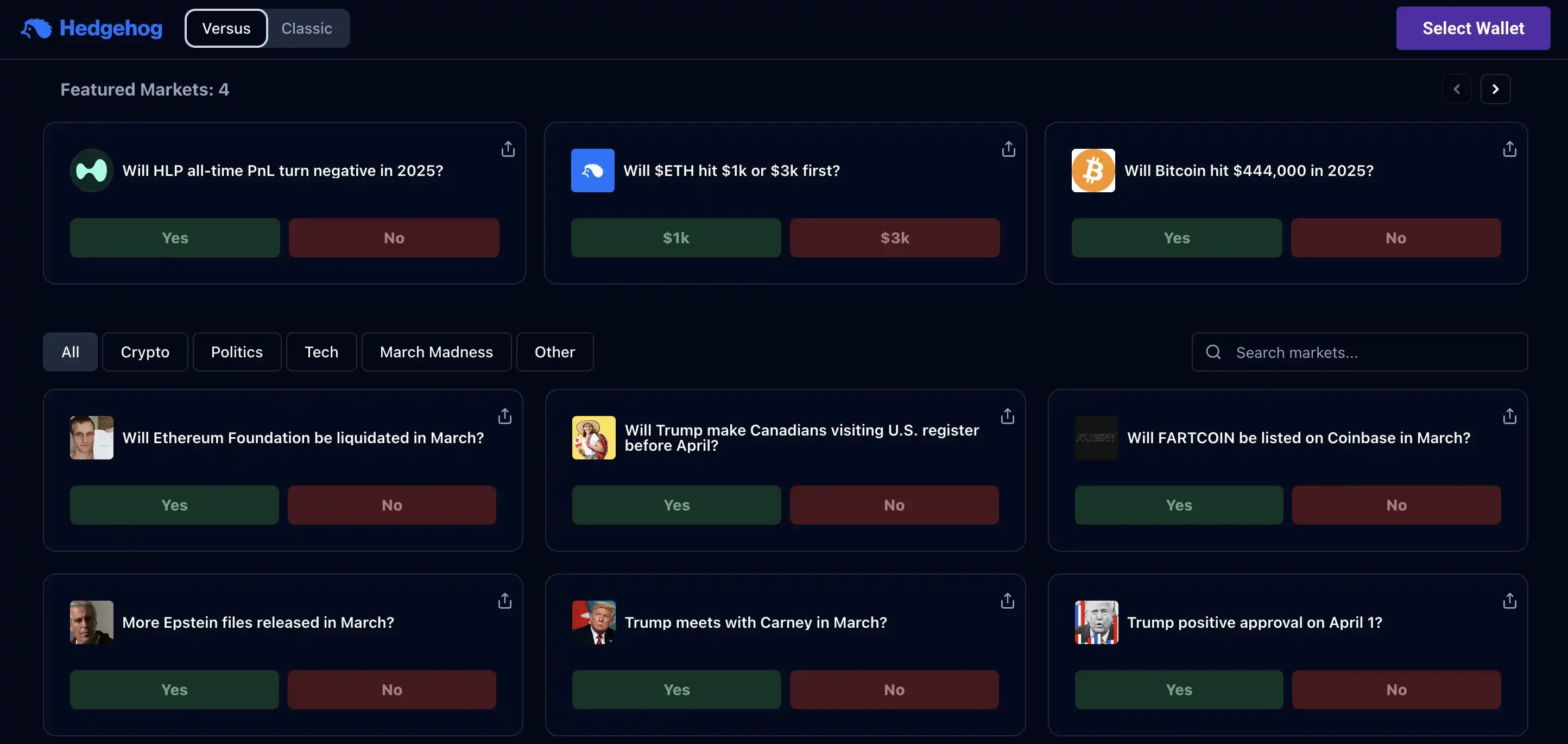The height and width of the screenshot is (744, 1568).
Task: Click the Hedgehog logo
Action: [91, 28]
